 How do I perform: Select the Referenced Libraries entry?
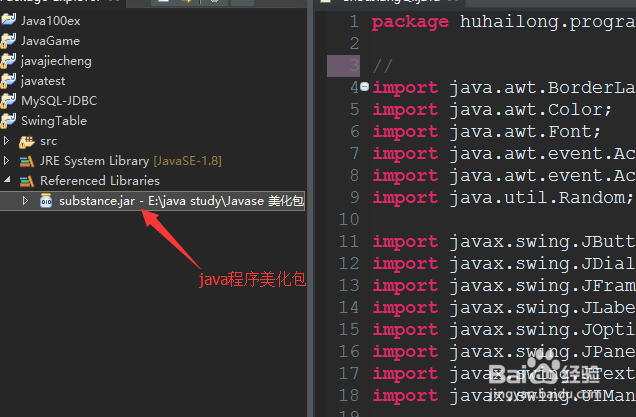(100, 181)
